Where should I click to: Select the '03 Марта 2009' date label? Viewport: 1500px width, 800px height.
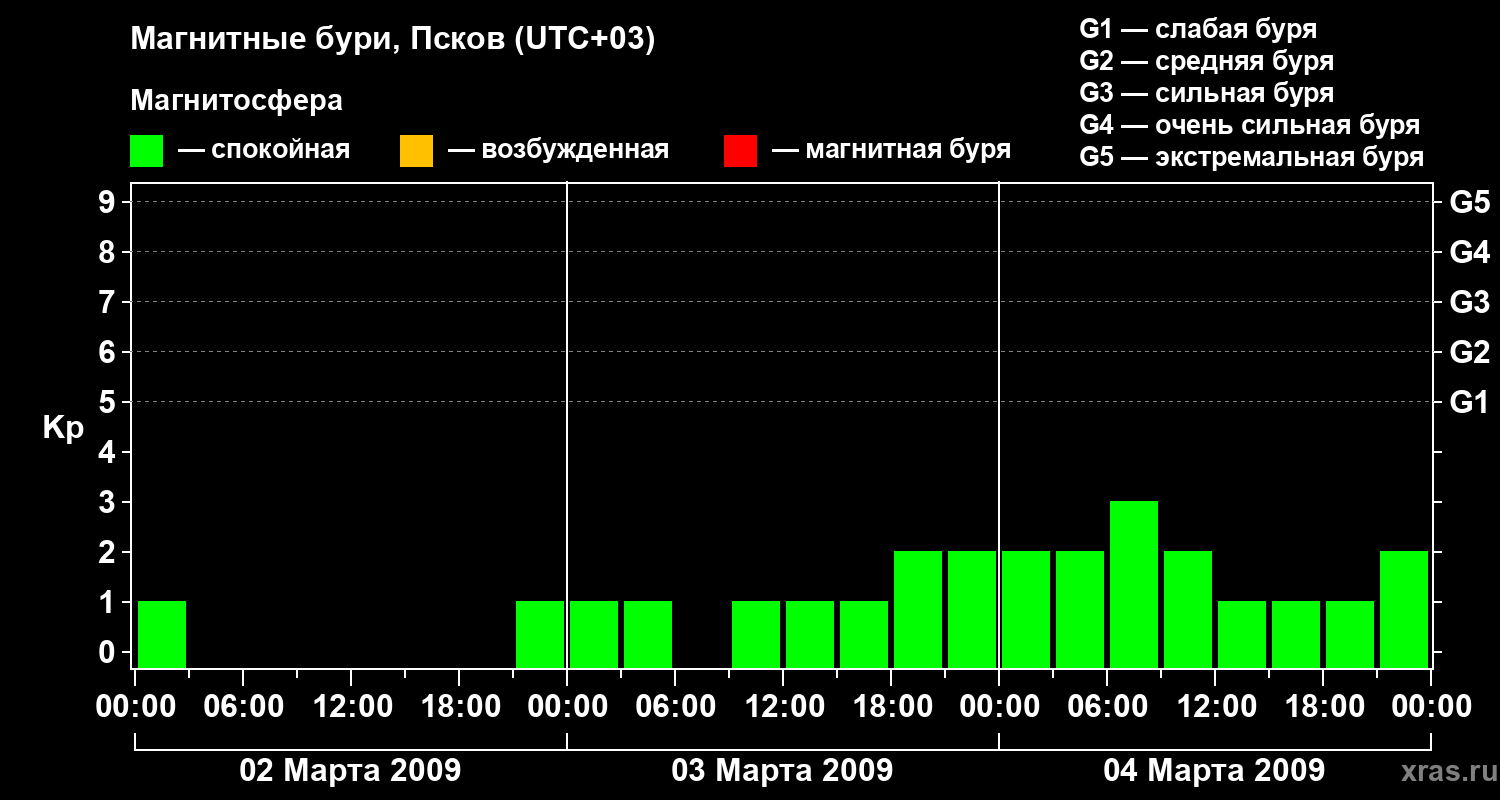(782, 771)
